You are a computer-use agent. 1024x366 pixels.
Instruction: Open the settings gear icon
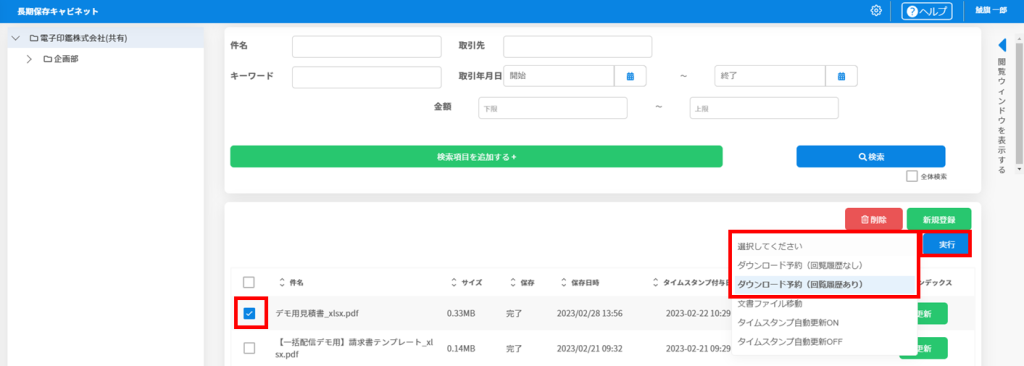coord(876,11)
